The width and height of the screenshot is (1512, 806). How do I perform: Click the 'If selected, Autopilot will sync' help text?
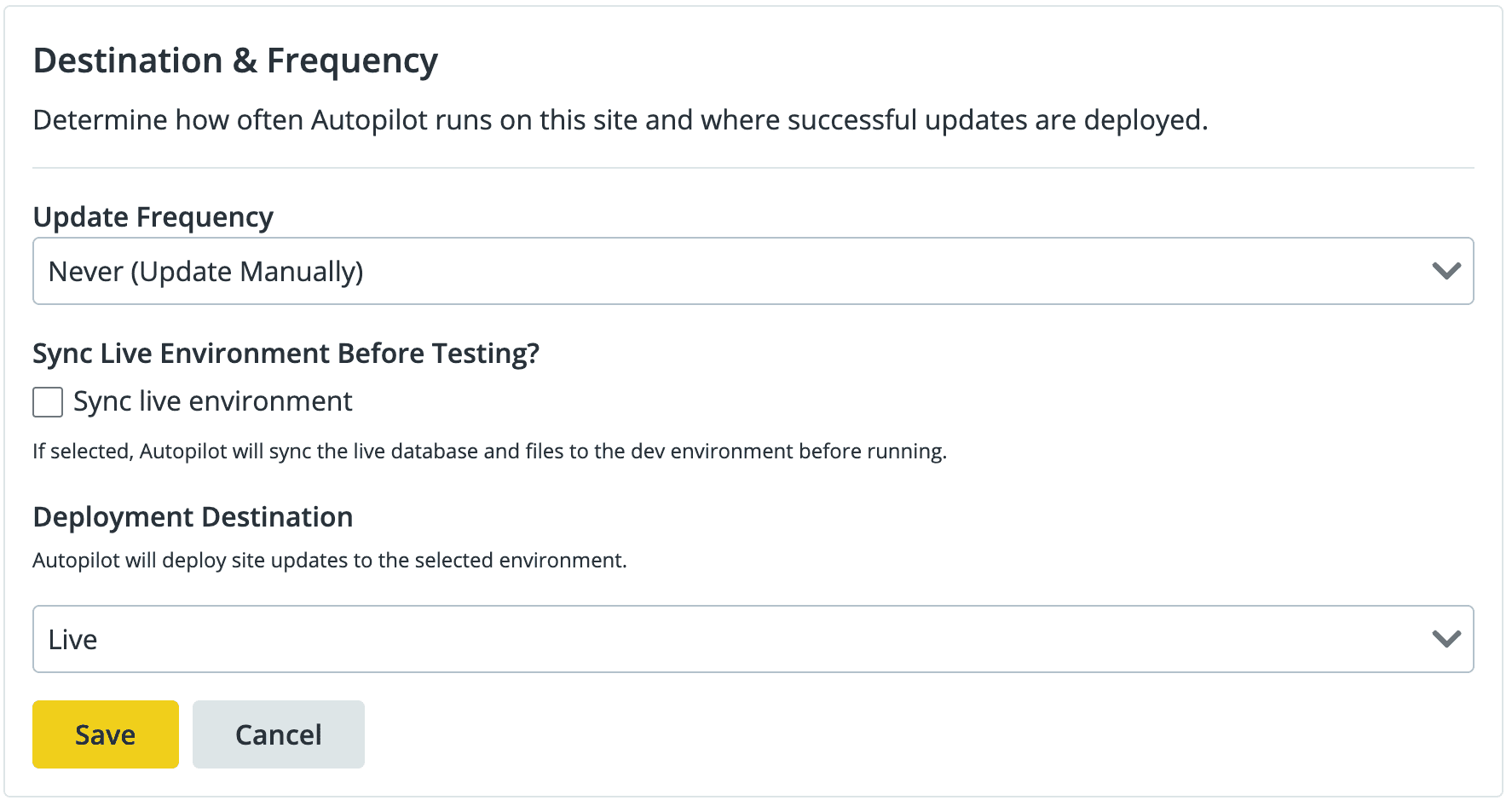[x=489, y=452]
